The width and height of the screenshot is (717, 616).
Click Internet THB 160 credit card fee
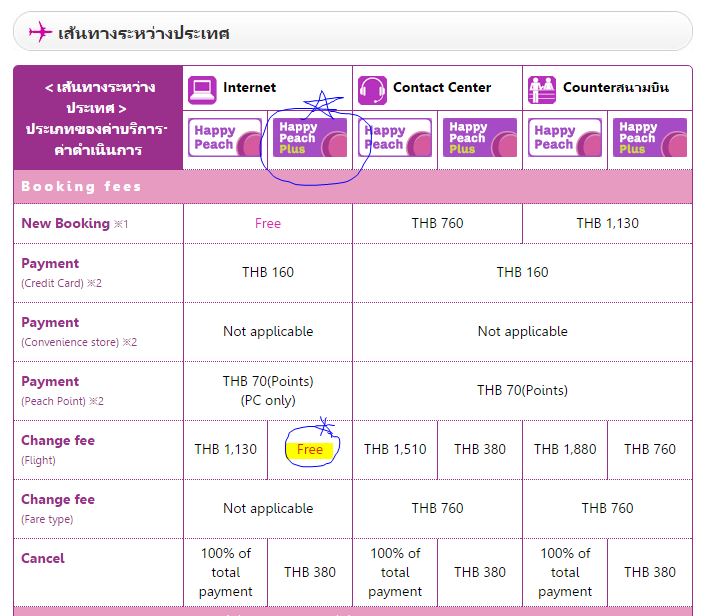(268, 273)
